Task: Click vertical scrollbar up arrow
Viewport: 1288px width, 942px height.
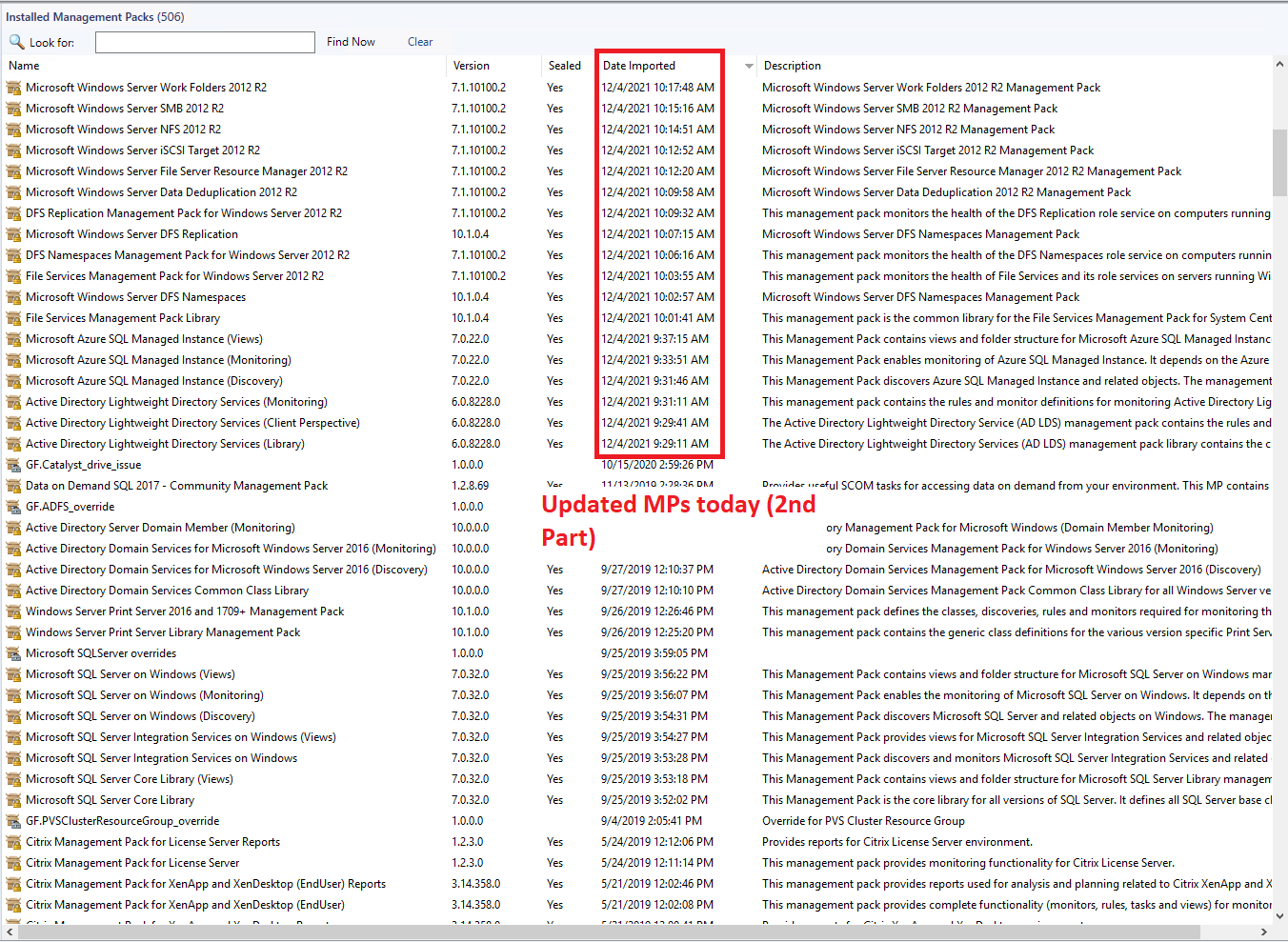Action: 1279,65
